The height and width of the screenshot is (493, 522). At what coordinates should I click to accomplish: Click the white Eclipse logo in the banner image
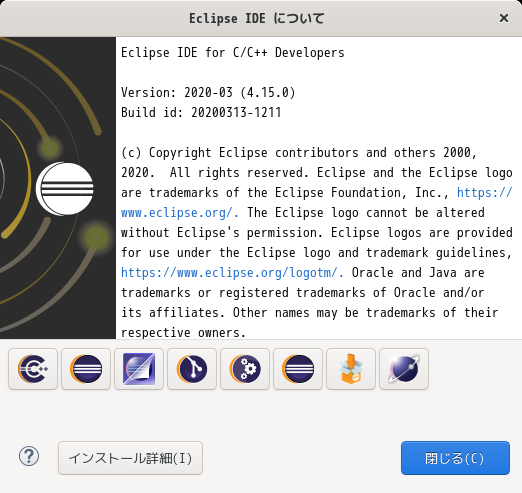[65, 189]
